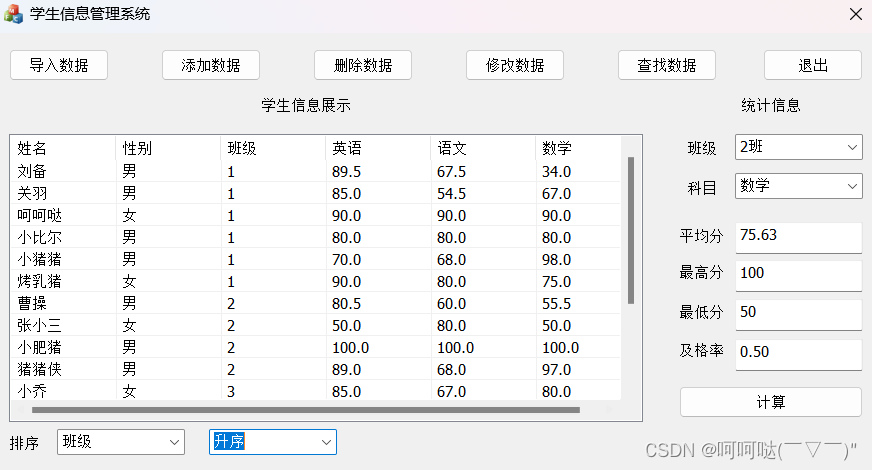Image resolution: width=872 pixels, height=470 pixels.
Task: Click 曹操's 数学 score 55.5
Action: (557, 304)
